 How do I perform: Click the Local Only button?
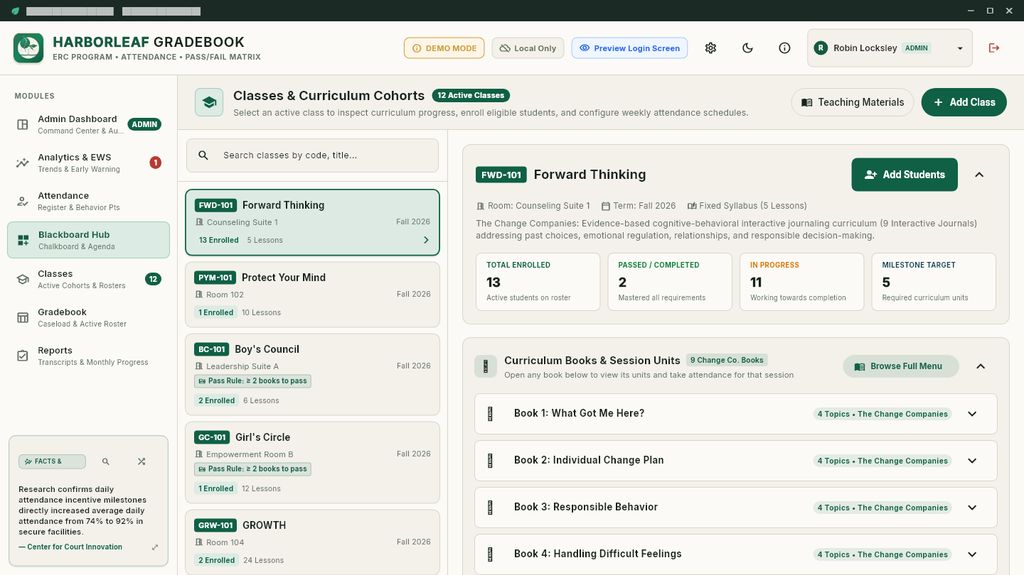tap(528, 48)
